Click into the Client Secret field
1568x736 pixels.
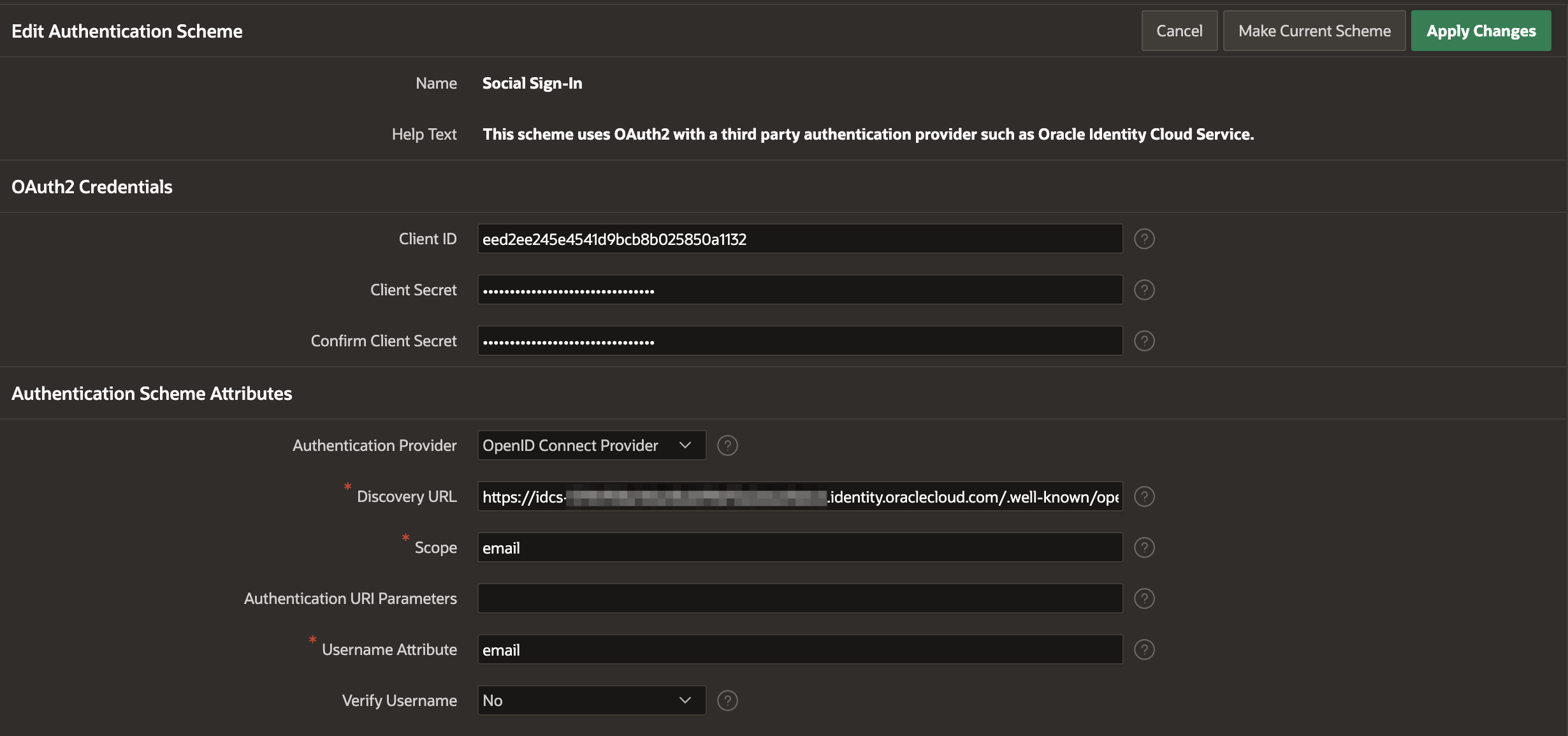[x=799, y=290]
